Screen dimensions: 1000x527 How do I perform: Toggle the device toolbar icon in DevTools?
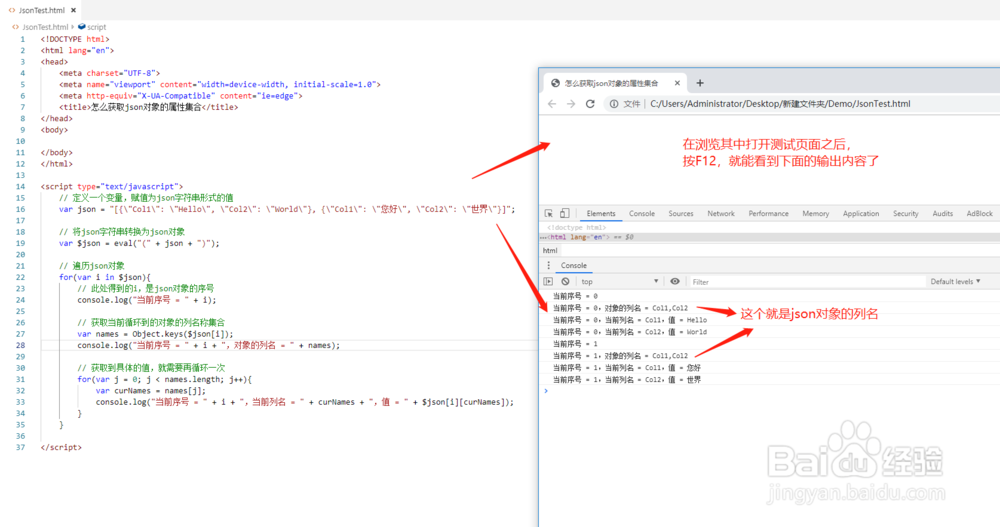tap(564, 214)
